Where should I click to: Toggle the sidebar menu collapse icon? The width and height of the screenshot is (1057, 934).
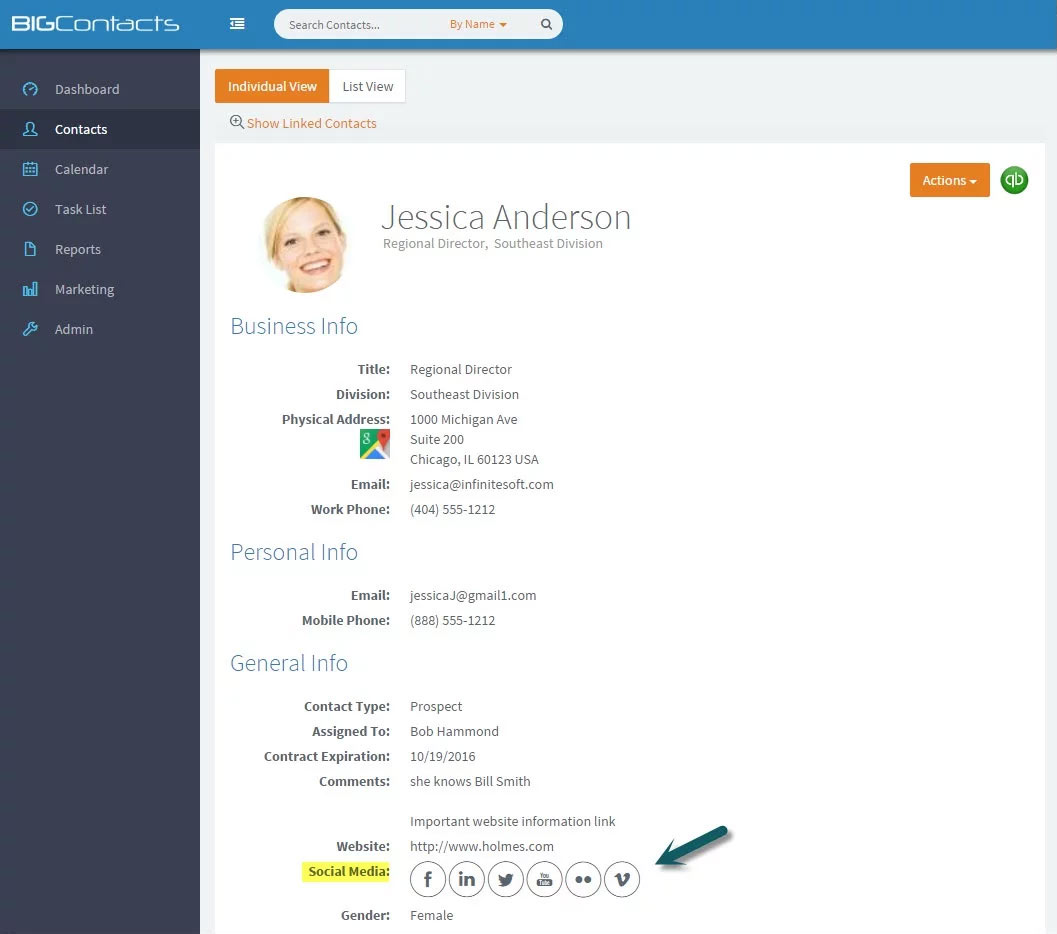click(237, 24)
